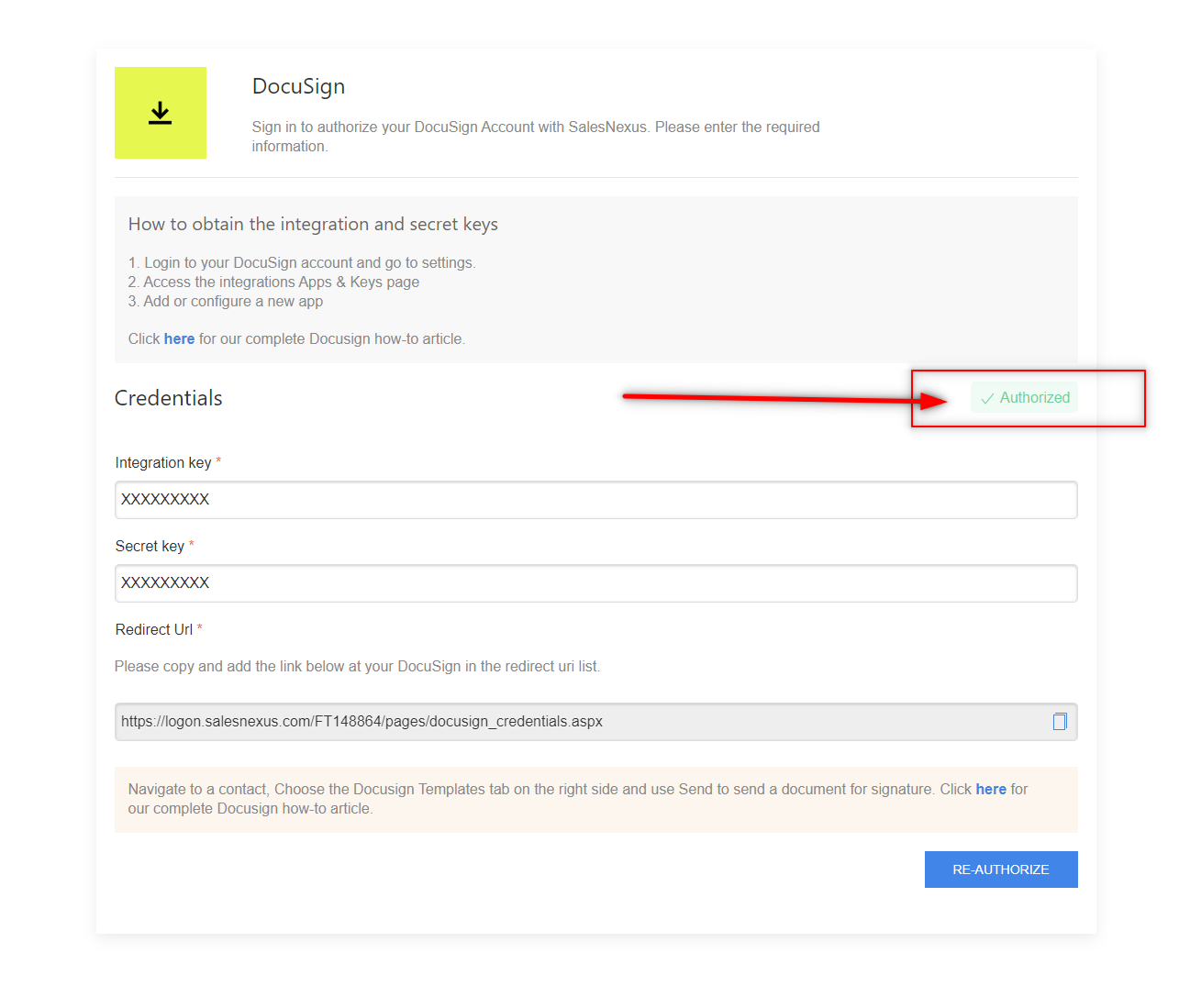Click step 'Login to your DocuSign account' text

tap(302, 263)
